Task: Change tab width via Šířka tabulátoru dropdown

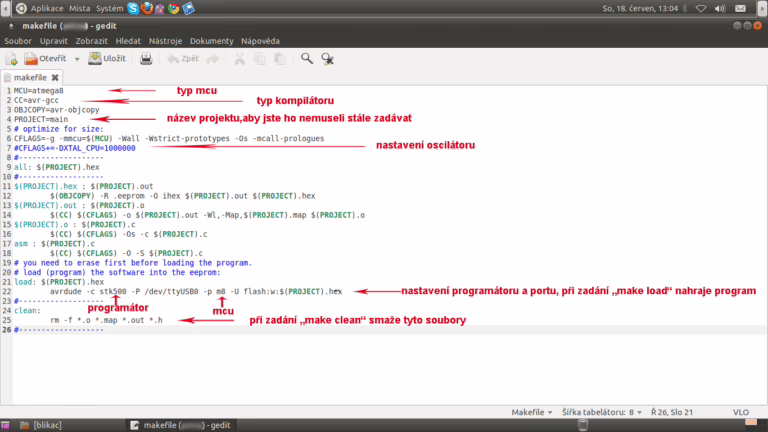Action: coord(602,411)
